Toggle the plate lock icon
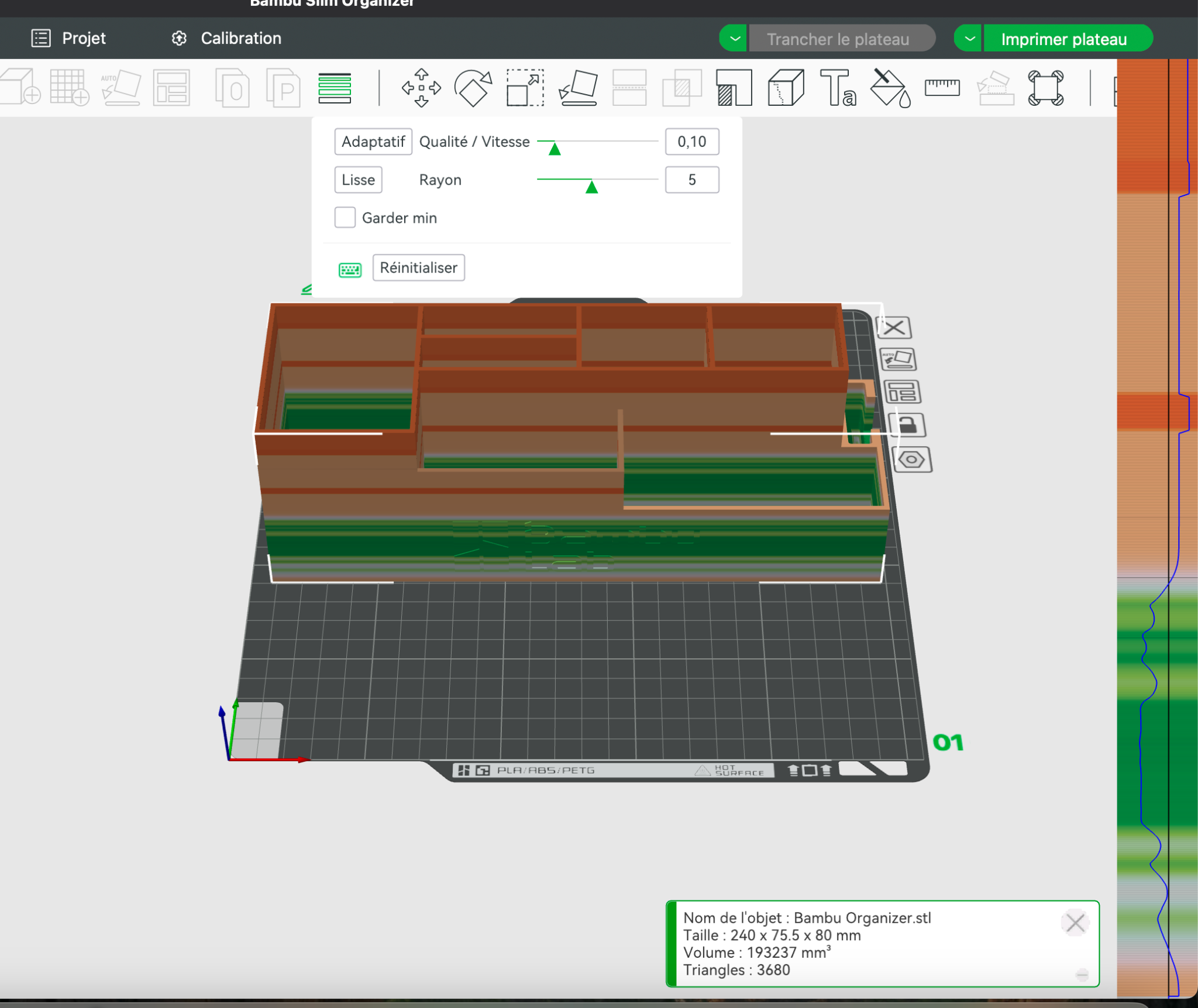 pyautogui.click(x=907, y=424)
